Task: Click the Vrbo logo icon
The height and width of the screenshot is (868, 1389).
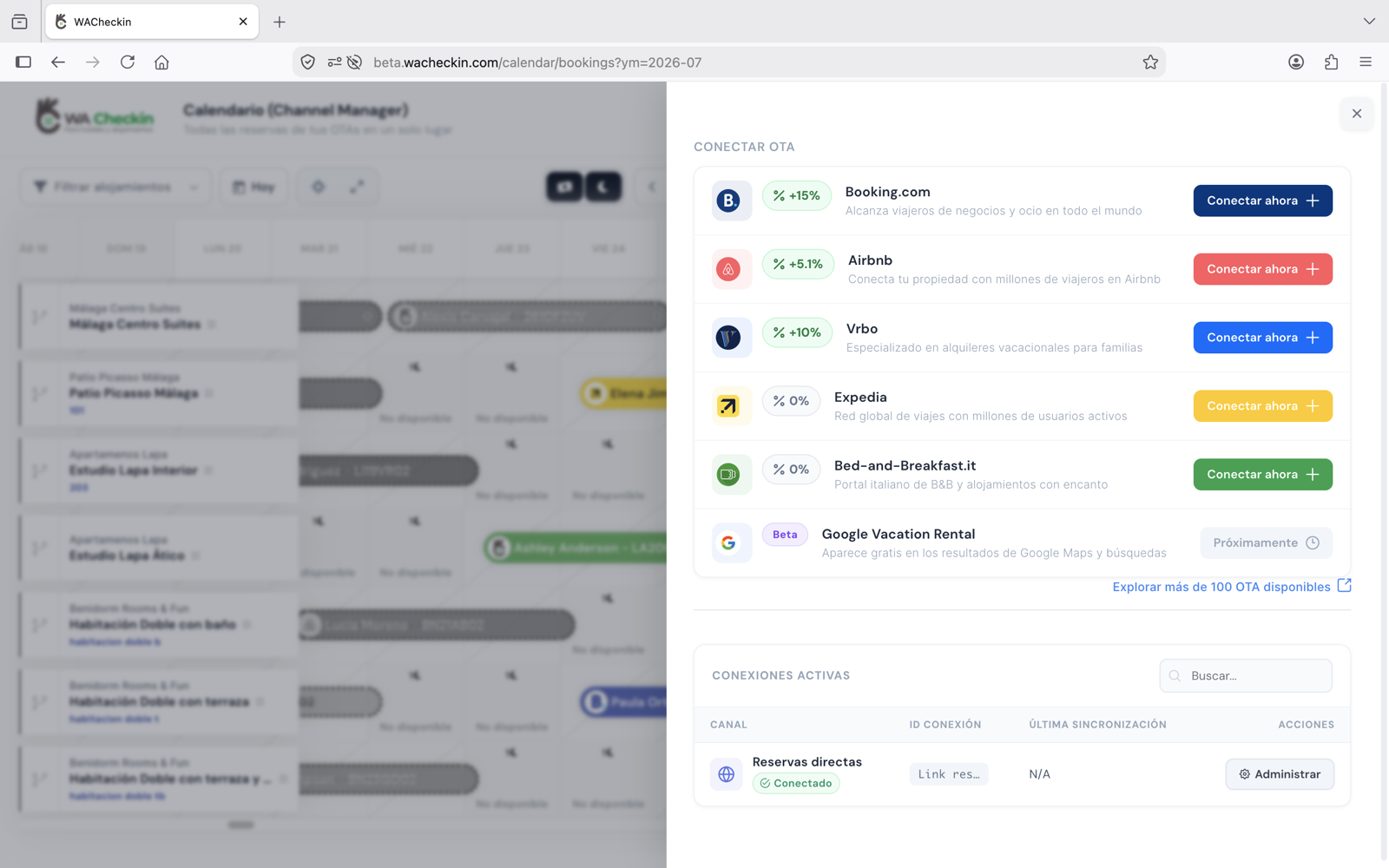Action: pos(732,338)
